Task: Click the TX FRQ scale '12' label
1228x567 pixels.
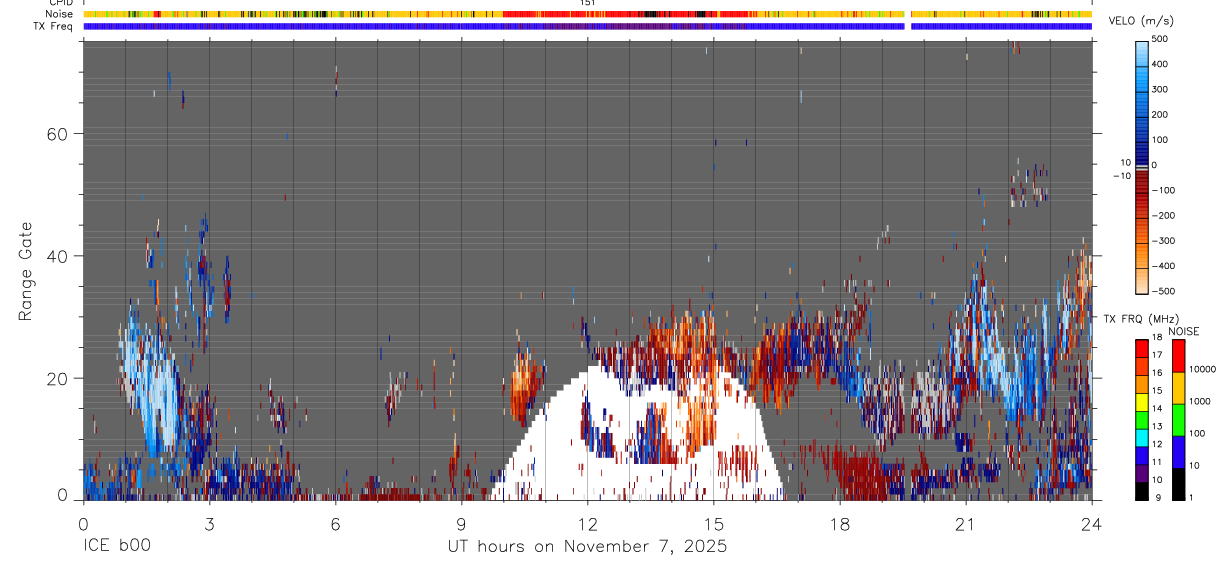Action: click(x=1157, y=444)
